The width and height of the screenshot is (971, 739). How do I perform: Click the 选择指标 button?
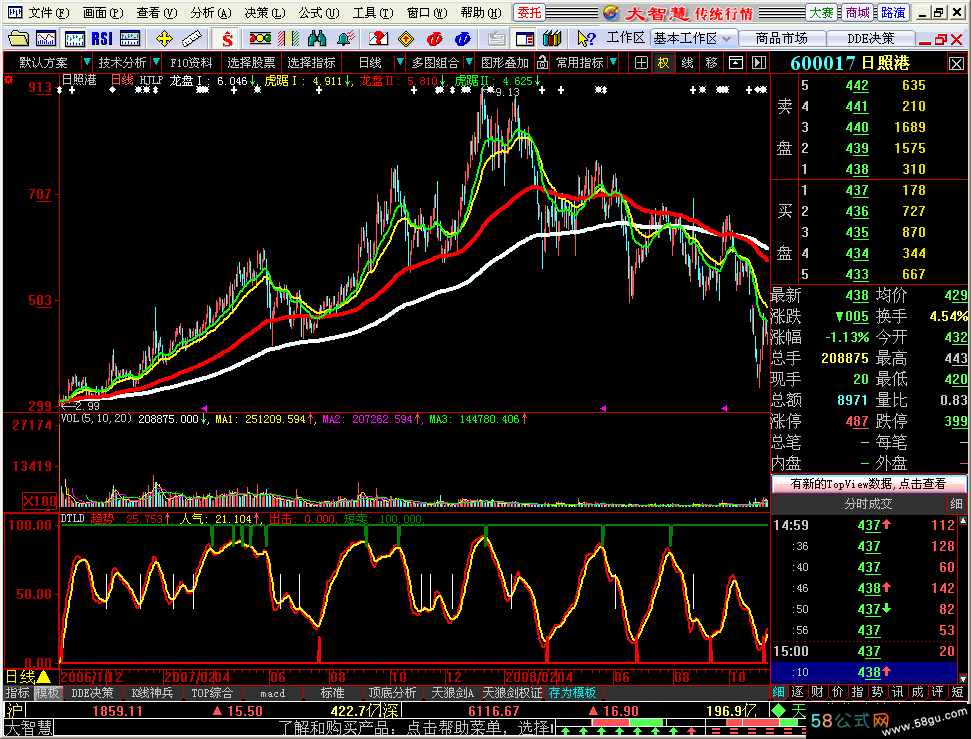tap(311, 63)
